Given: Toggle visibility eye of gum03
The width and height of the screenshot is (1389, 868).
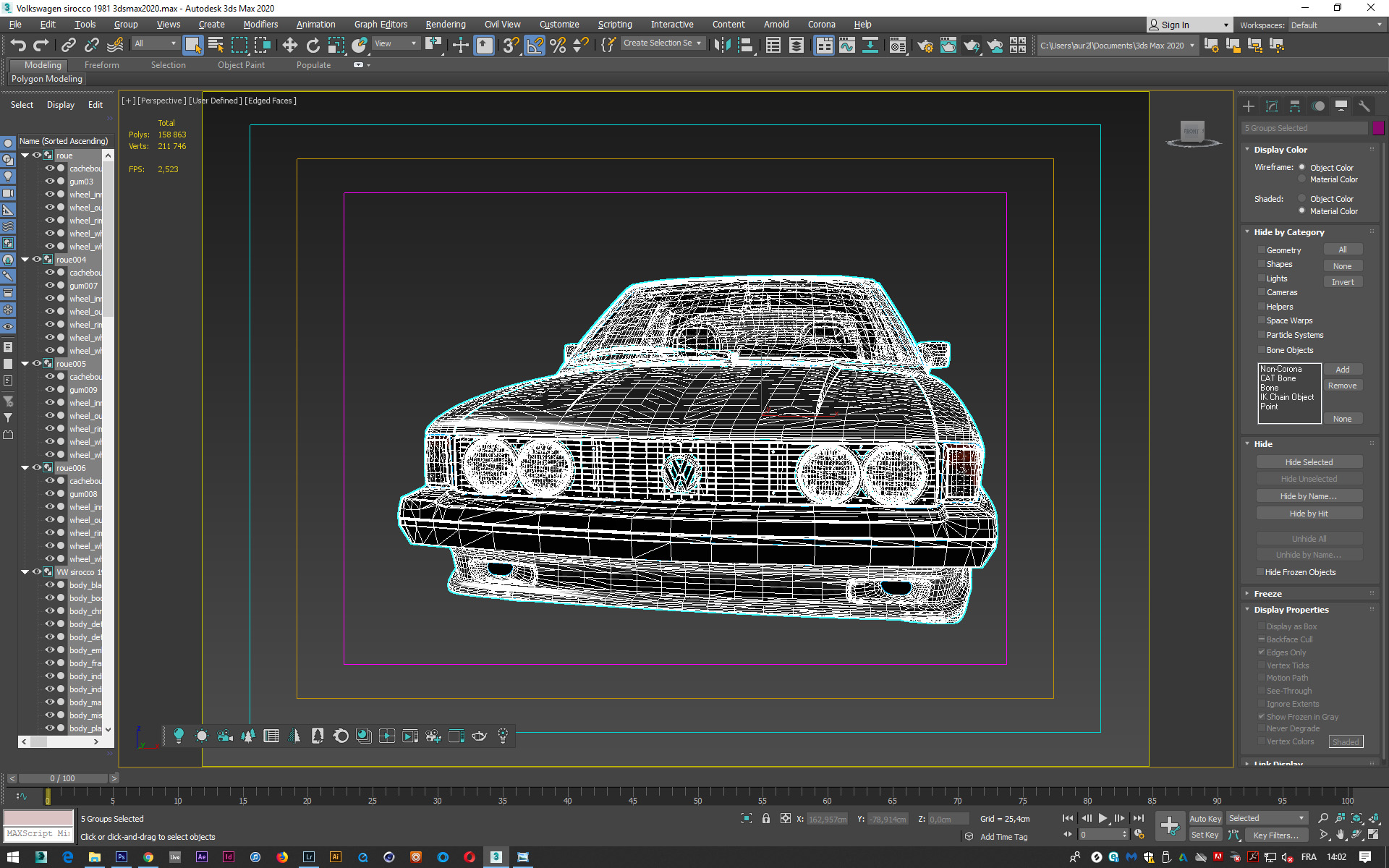Looking at the screenshot, I should [50, 182].
